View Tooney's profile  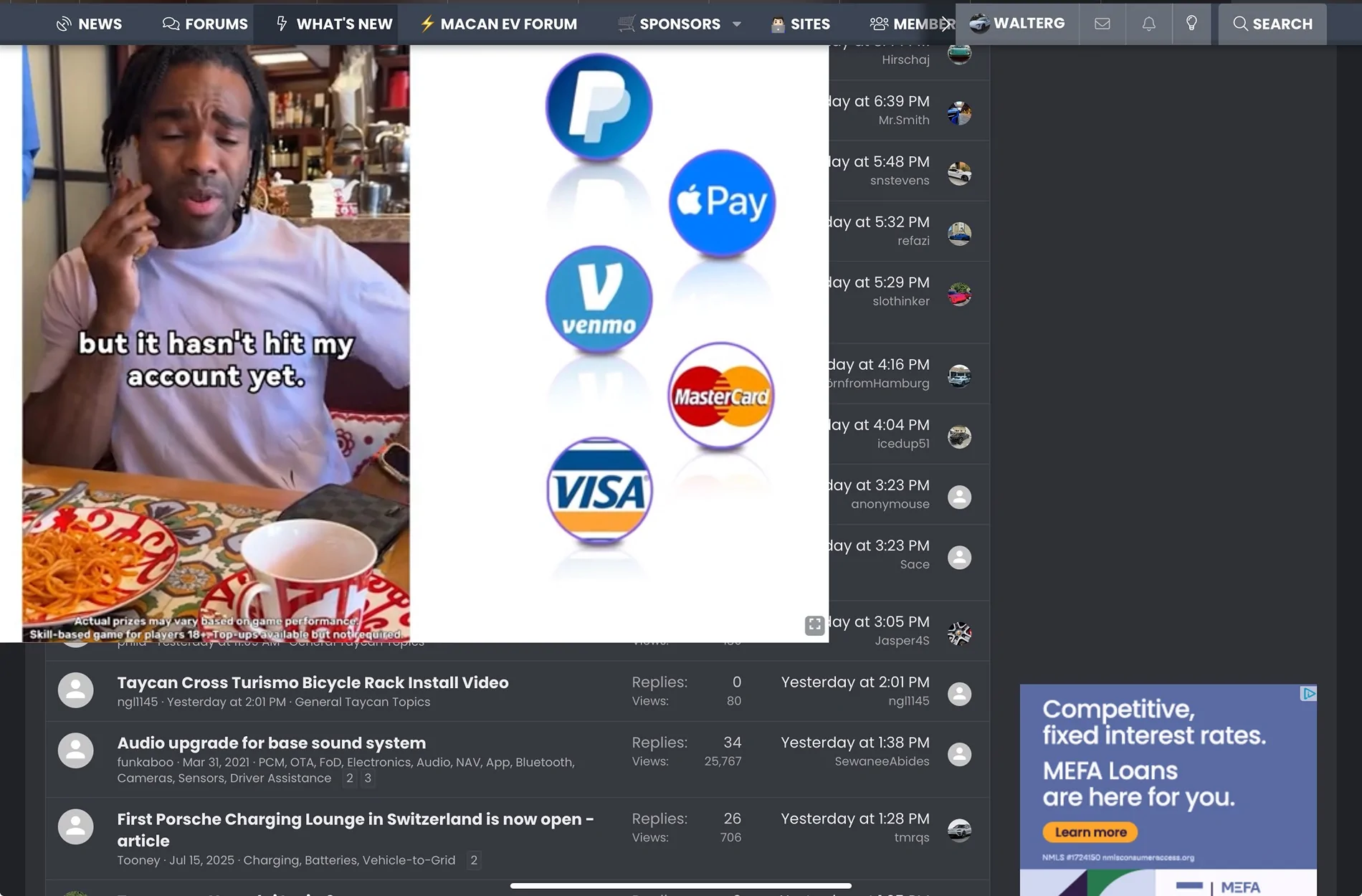coord(138,860)
